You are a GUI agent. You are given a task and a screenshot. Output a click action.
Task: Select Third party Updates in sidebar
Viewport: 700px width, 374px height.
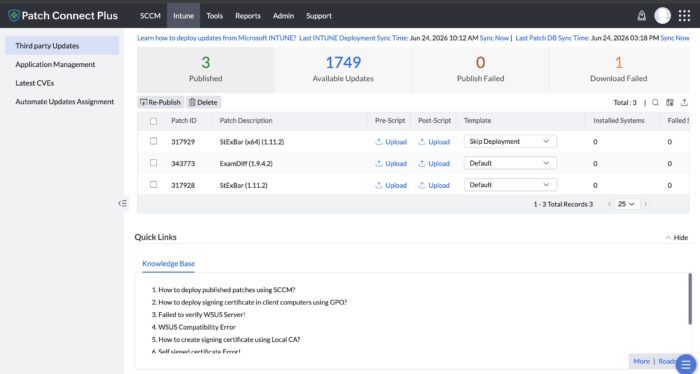tap(62, 46)
